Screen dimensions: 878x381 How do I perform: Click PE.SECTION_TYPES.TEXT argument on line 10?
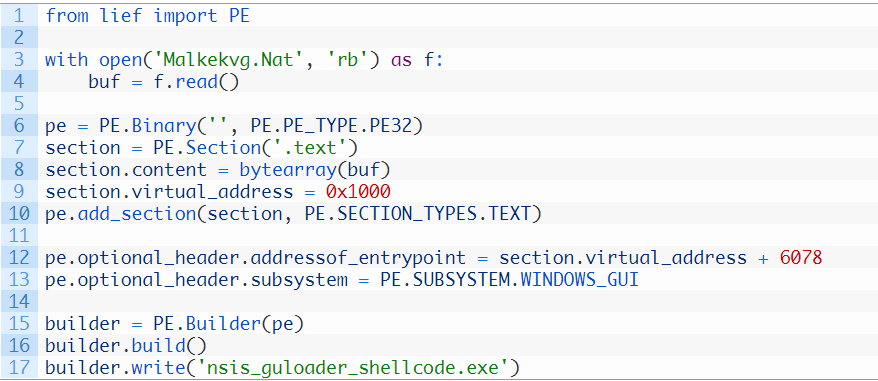point(417,214)
